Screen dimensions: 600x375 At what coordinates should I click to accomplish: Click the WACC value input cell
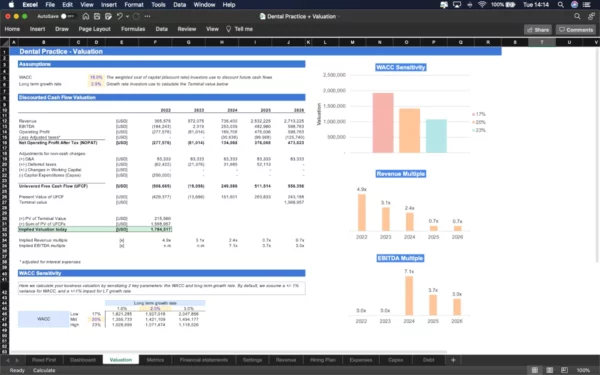[x=96, y=77]
